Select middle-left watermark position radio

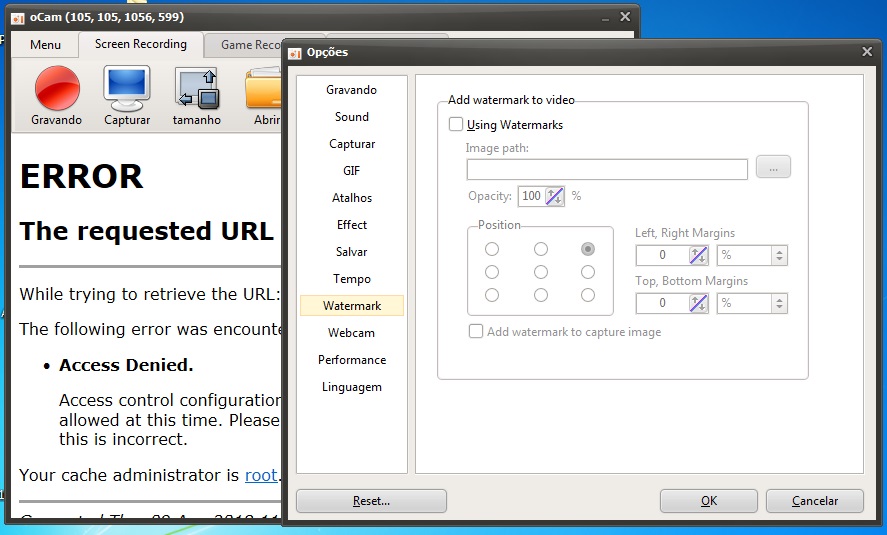[492, 272]
